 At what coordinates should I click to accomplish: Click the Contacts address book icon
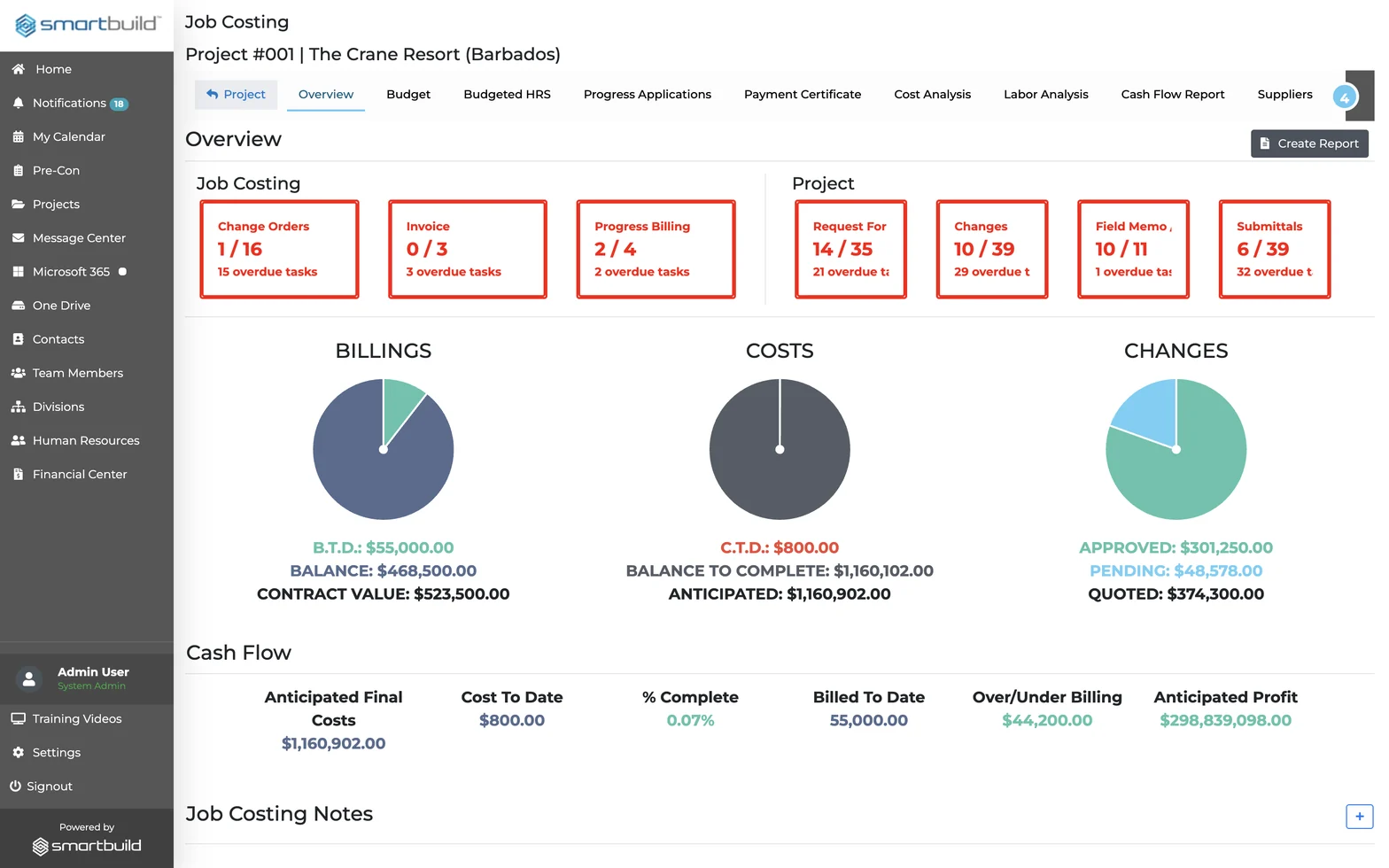tap(18, 339)
